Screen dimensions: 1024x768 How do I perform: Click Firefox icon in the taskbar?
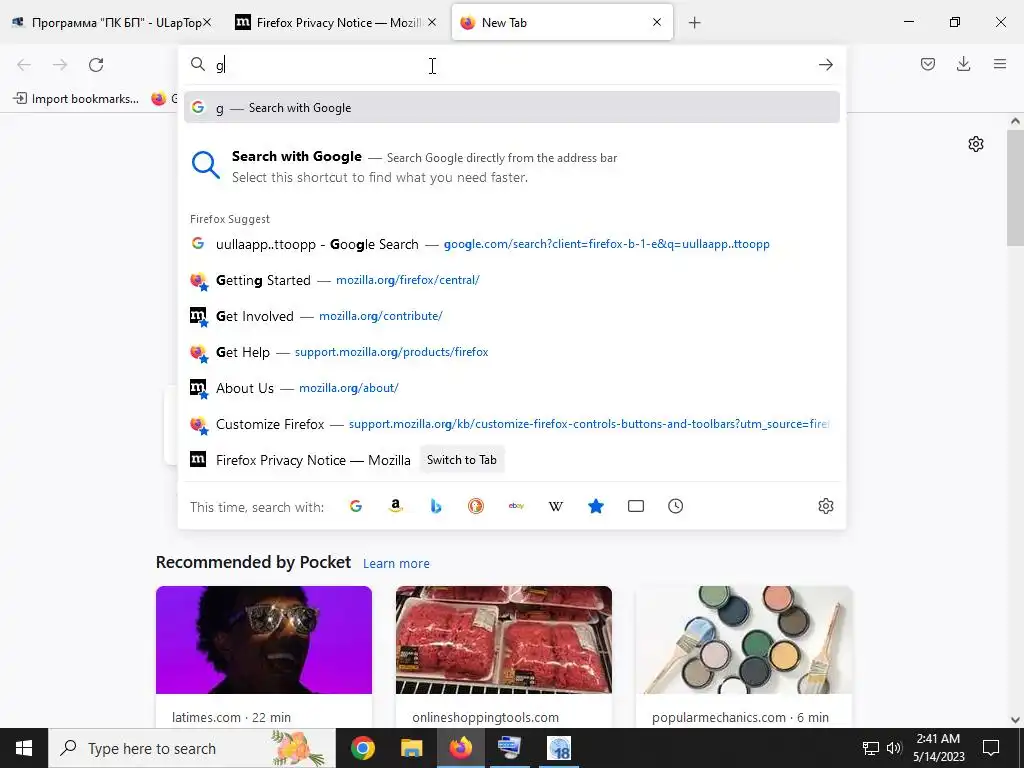460,748
